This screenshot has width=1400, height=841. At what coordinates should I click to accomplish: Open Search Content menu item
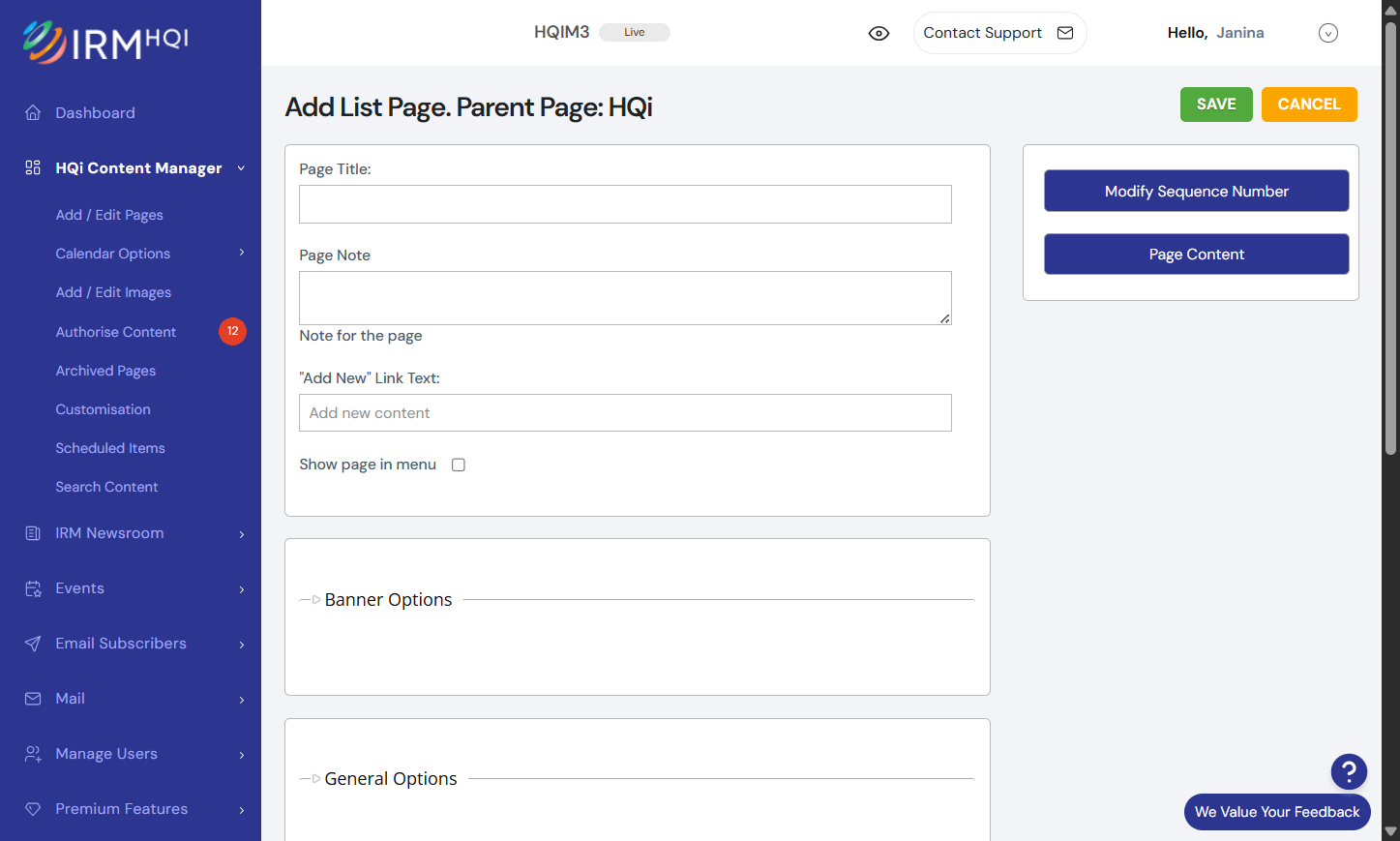pyautogui.click(x=106, y=487)
